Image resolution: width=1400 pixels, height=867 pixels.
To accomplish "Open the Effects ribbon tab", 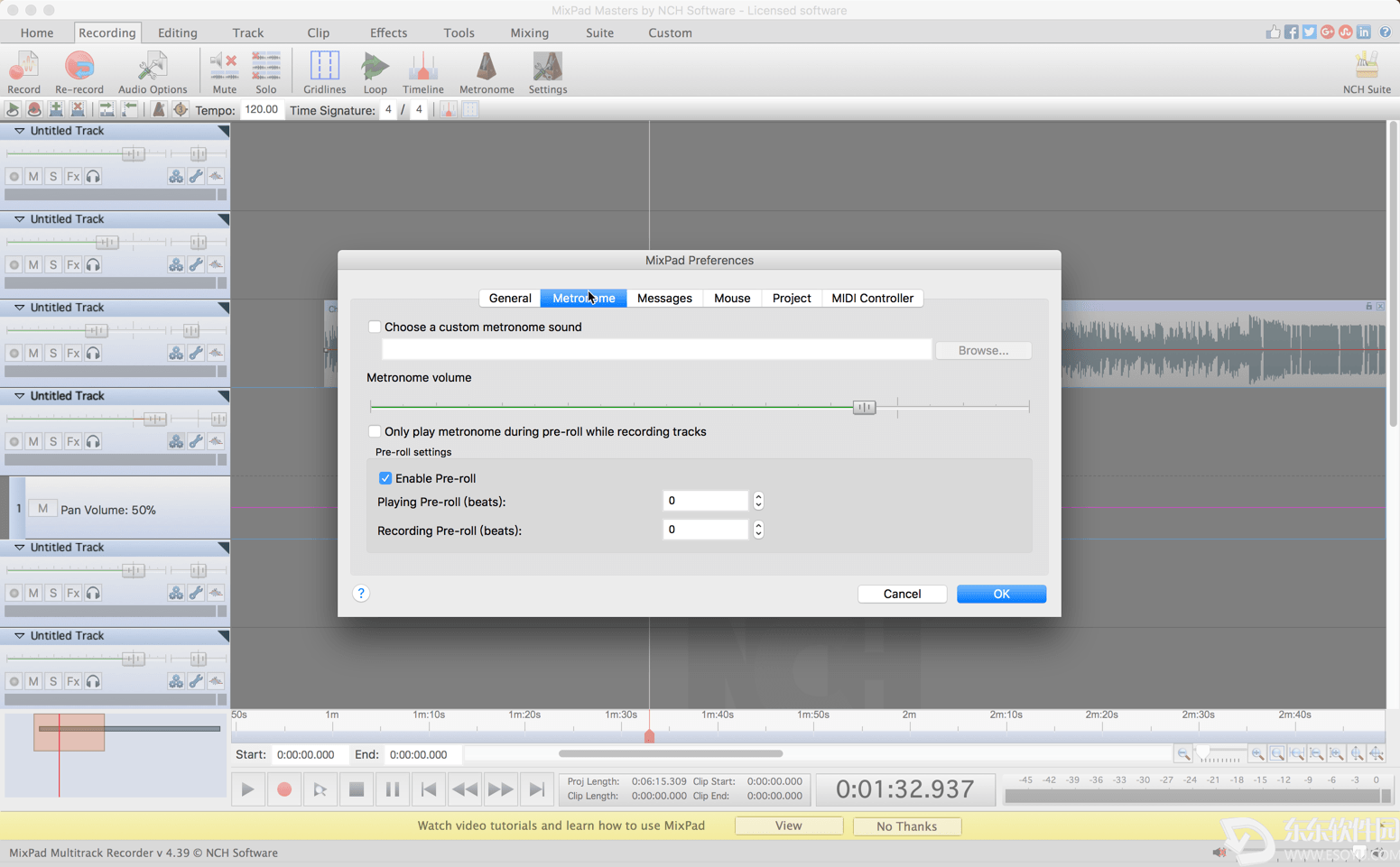I will click(388, 32).
